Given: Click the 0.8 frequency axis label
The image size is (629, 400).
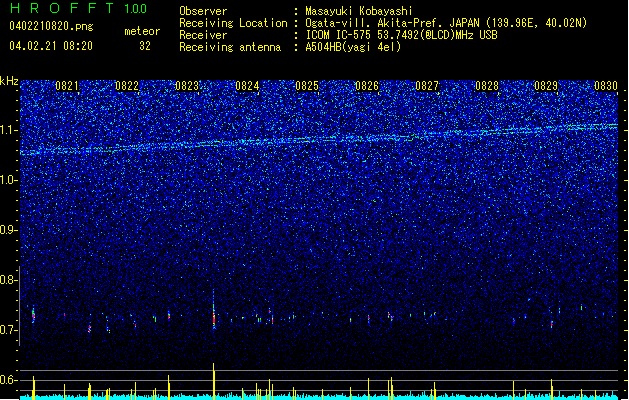Looking at the screenshot, I should point(9,280).
